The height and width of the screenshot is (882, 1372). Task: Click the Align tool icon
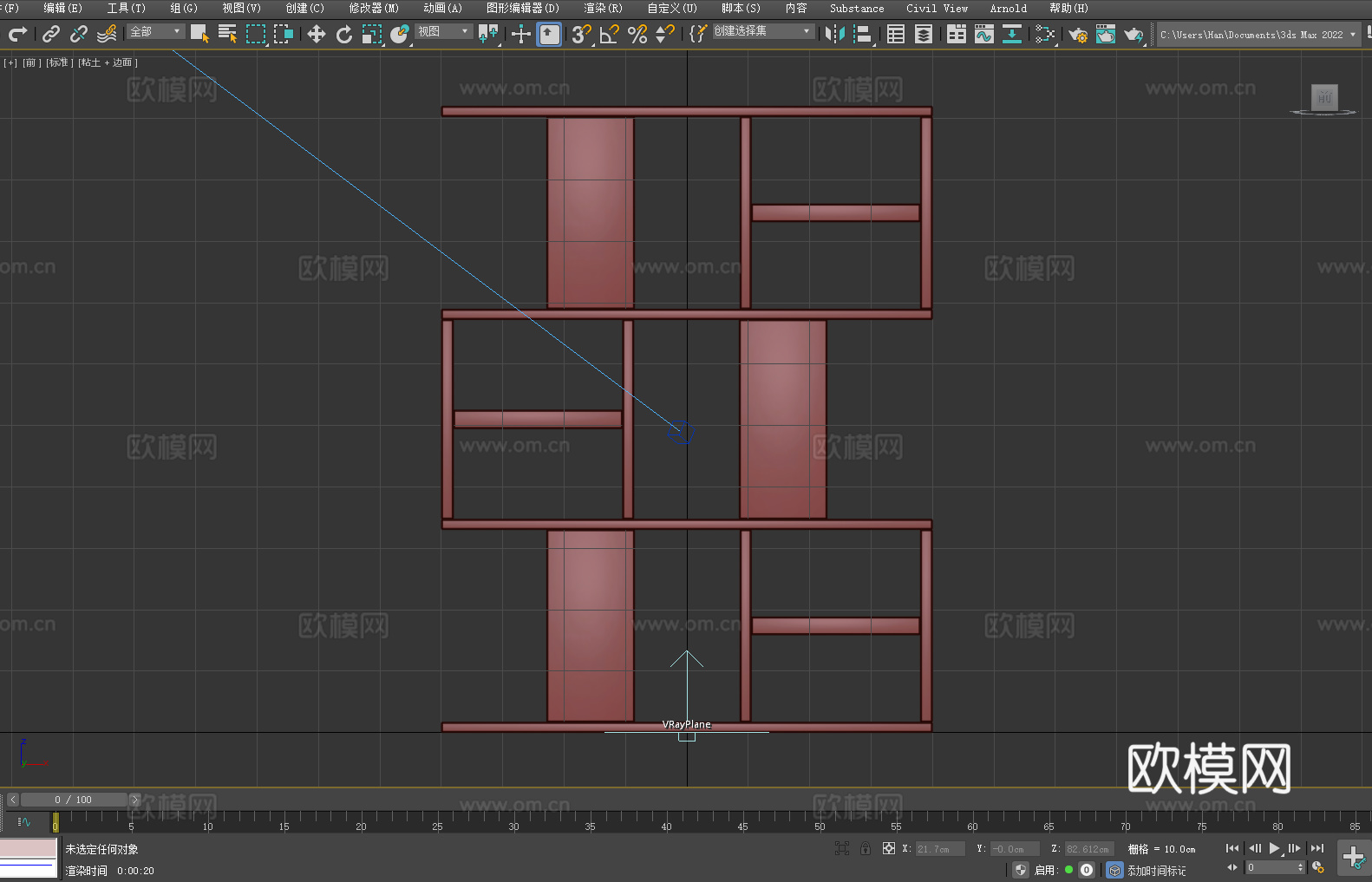[863, 34]
